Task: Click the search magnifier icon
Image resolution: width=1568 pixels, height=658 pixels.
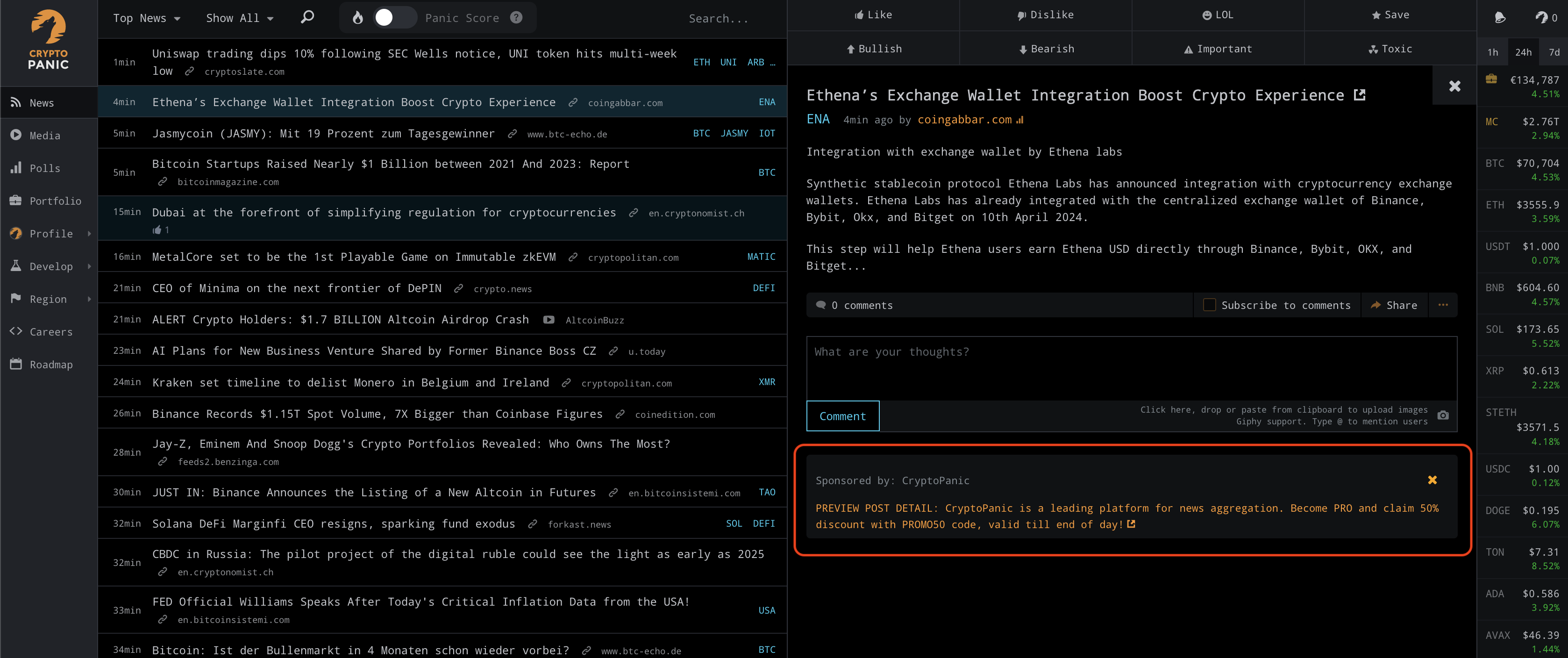Action: point(307,17)
